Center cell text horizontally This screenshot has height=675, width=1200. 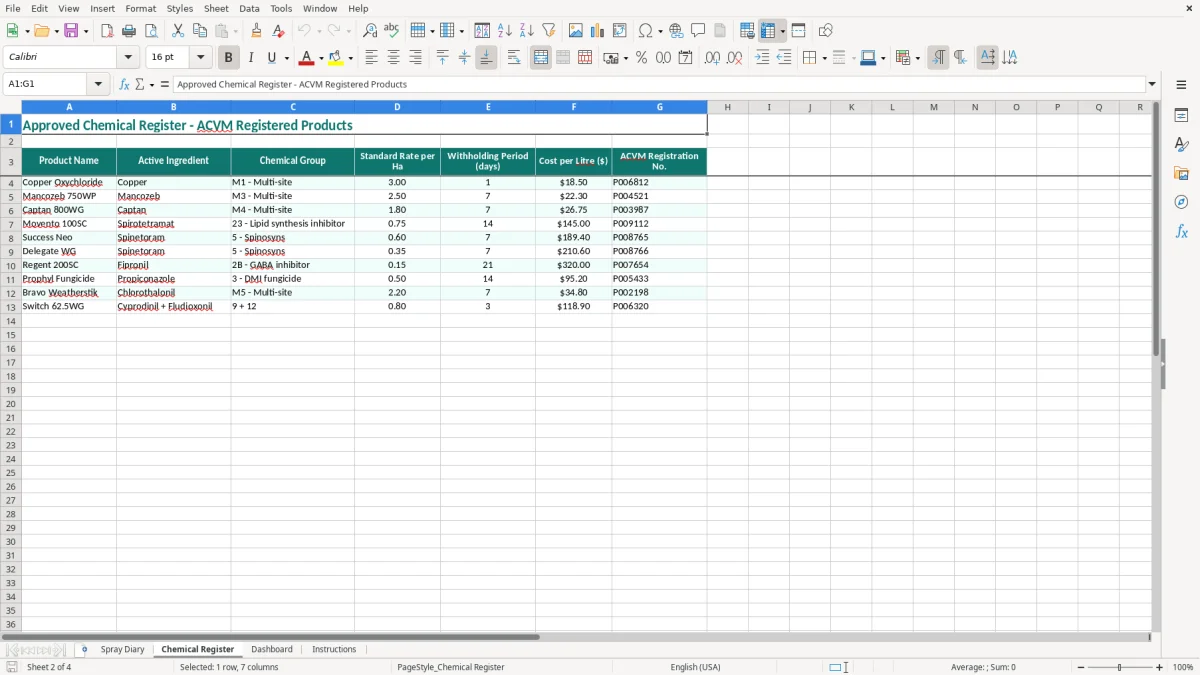393,58
